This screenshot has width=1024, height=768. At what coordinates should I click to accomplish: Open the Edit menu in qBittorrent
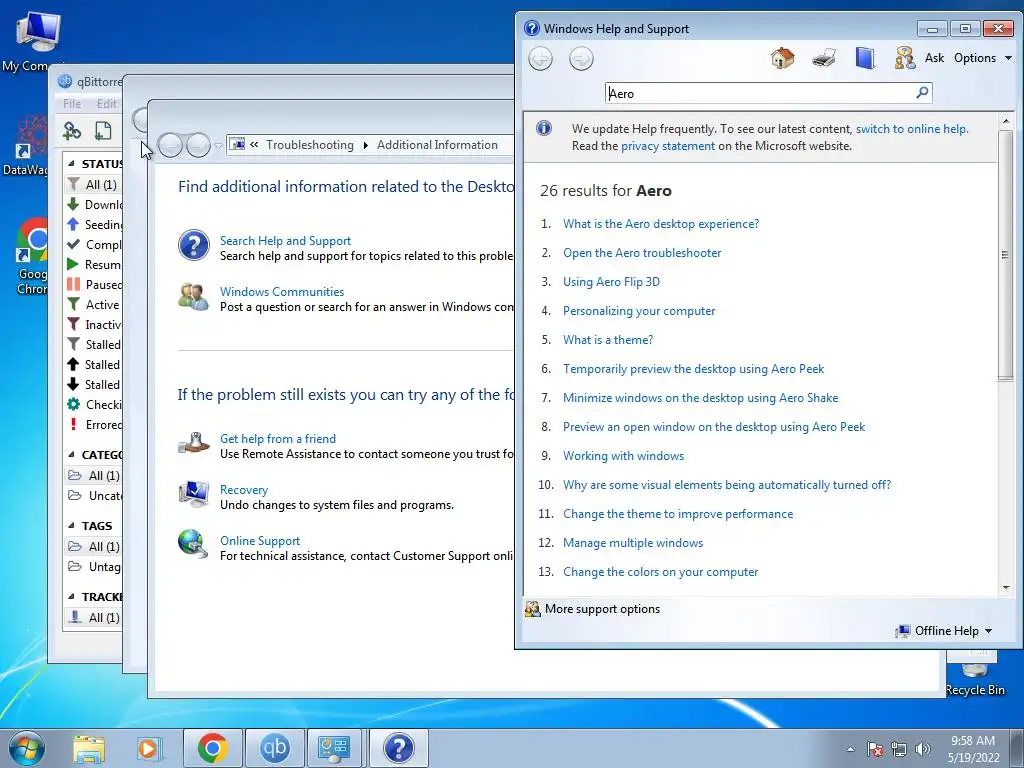pyautogui.click(x=106, y=103)
